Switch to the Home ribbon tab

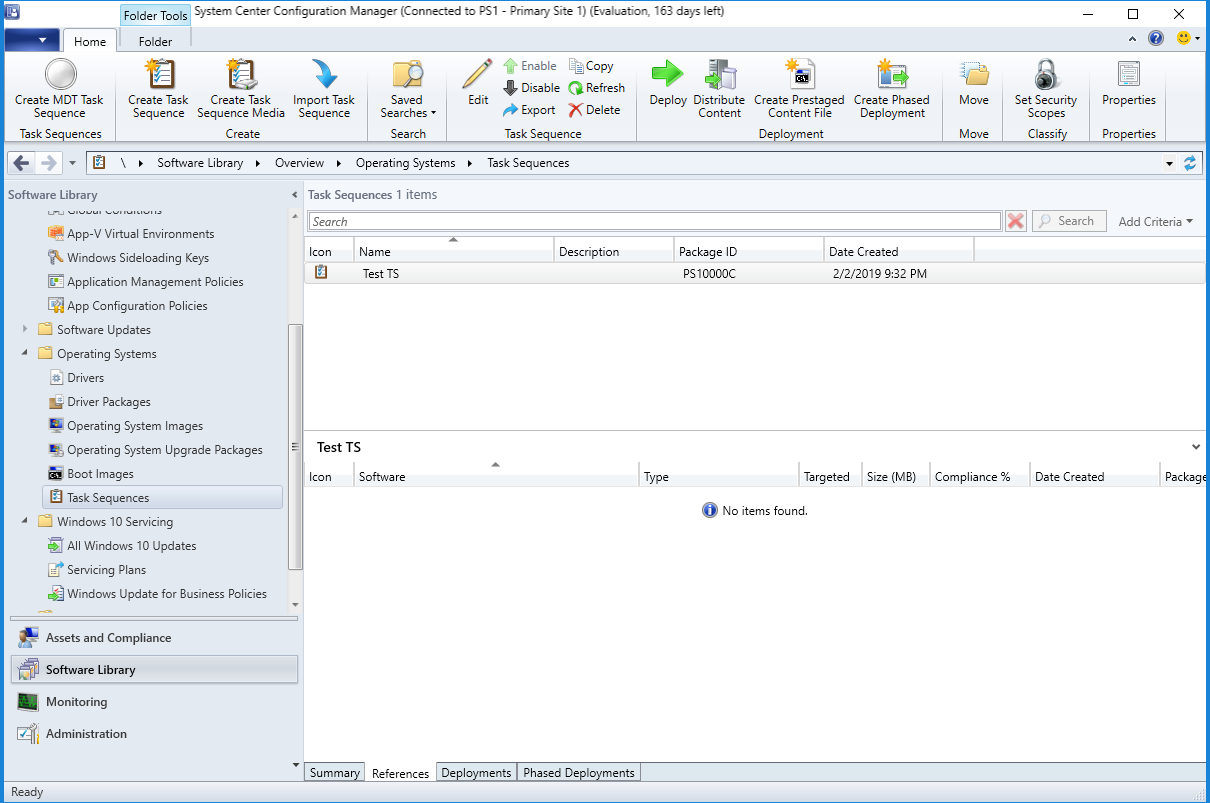[x=90, y=41]
